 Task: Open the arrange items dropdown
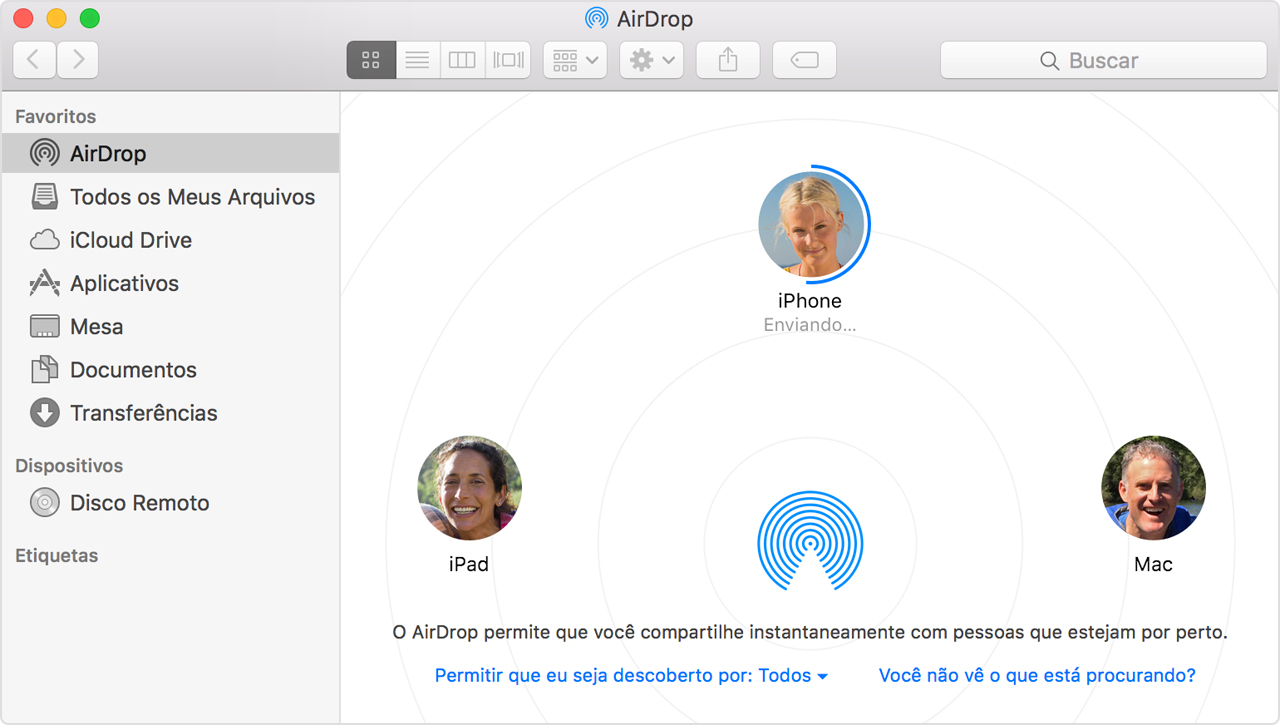click(575, 60)
